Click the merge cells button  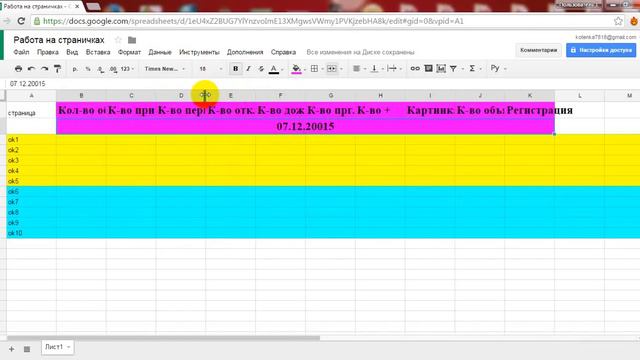(x=331, y=69)
